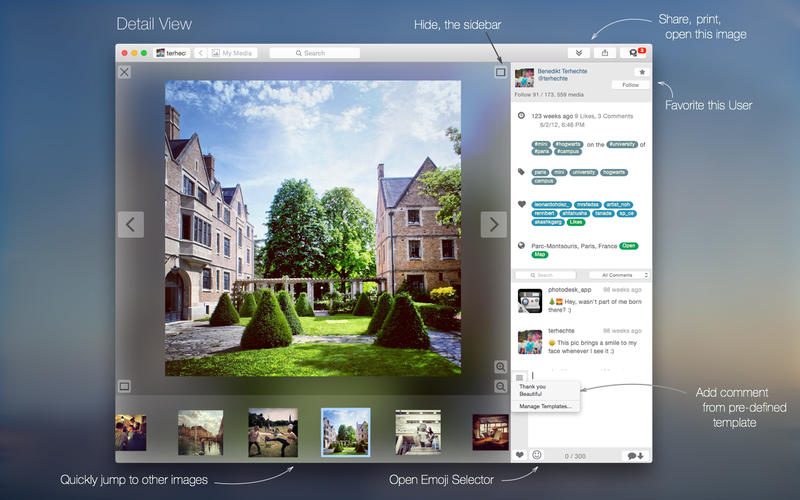Click the search field in the toolbar
This screenshot has width=800, height=500.
[x=314, y=53]
